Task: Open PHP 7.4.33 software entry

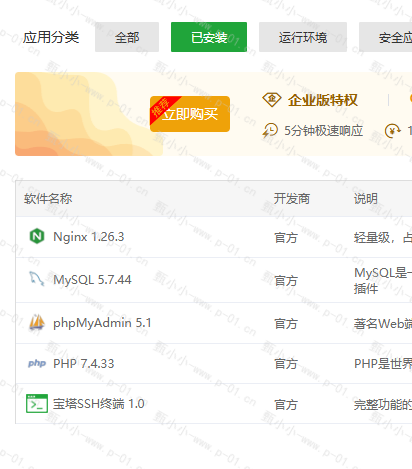Action: [84, 364]
